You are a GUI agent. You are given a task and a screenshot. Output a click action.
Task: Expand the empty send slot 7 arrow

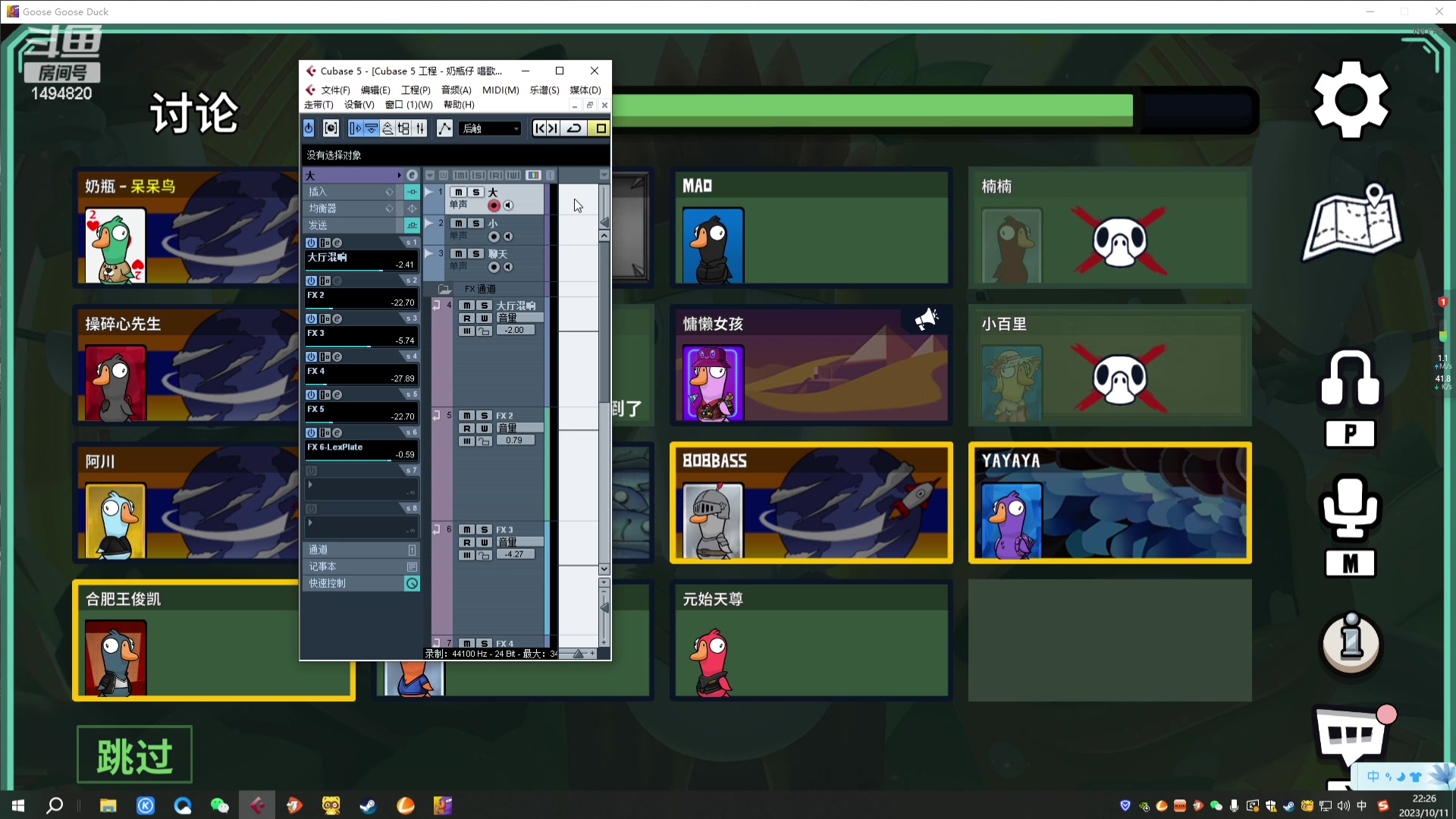point(310,485)
